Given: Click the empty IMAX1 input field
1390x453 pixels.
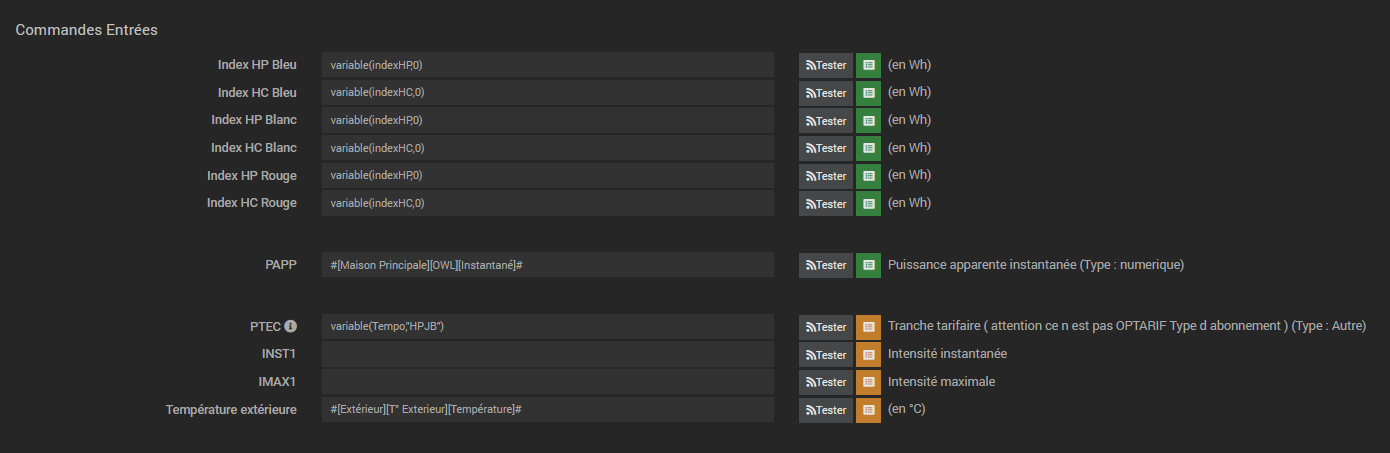Looking at the screenshot, I should coord(547,382).
